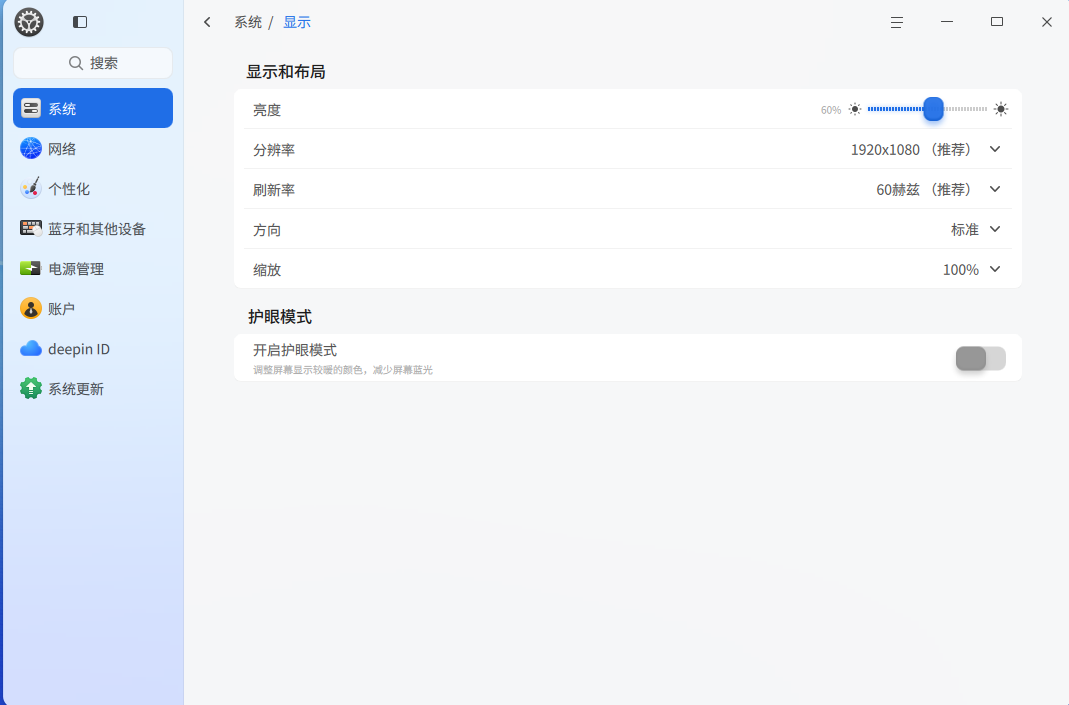Go back with the left arrow
Viewport: 1069px width, 705px height.
click(207, 21)
